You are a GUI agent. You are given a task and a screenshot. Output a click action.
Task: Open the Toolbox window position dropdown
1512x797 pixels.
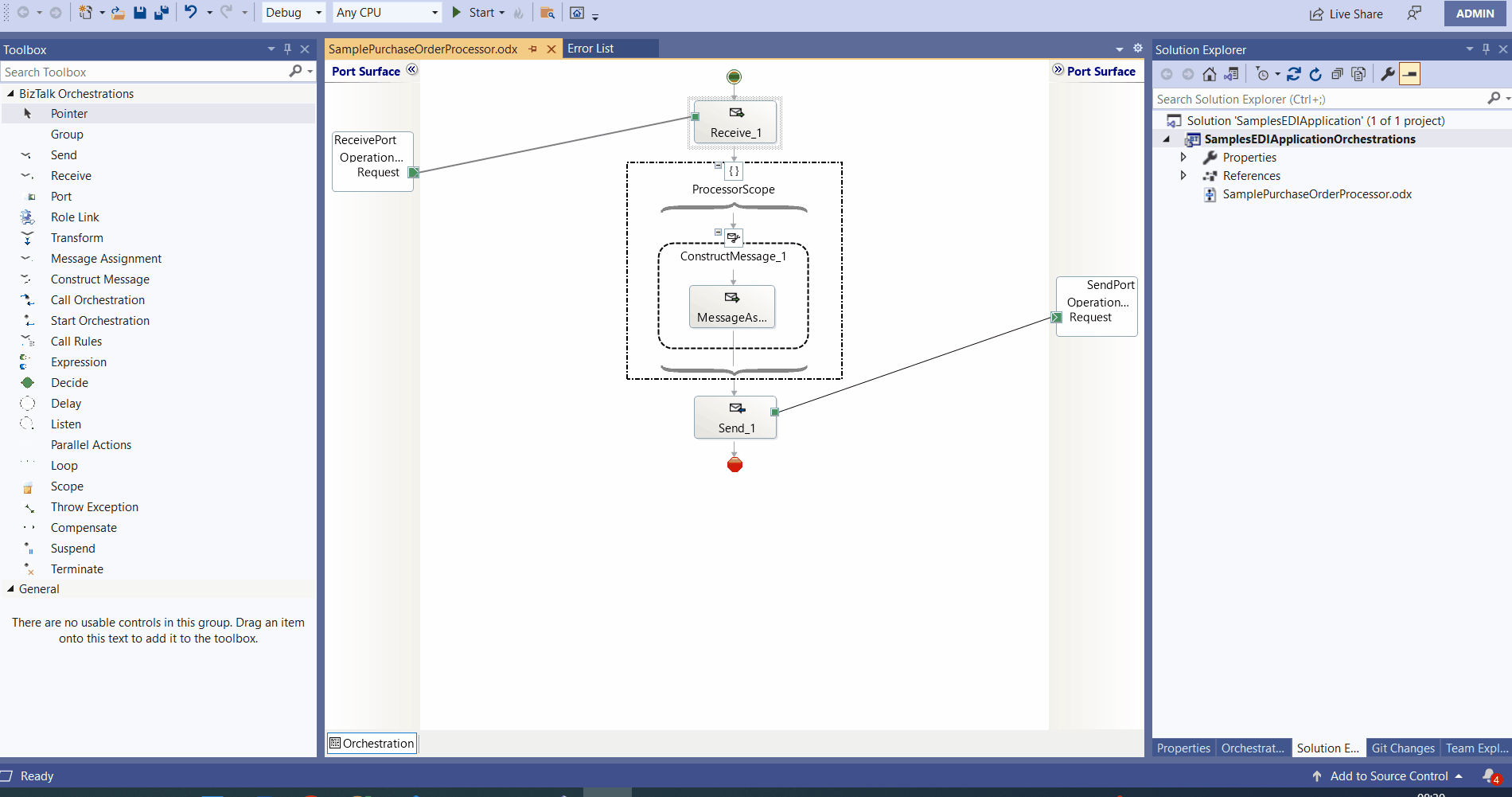(271, 49)
